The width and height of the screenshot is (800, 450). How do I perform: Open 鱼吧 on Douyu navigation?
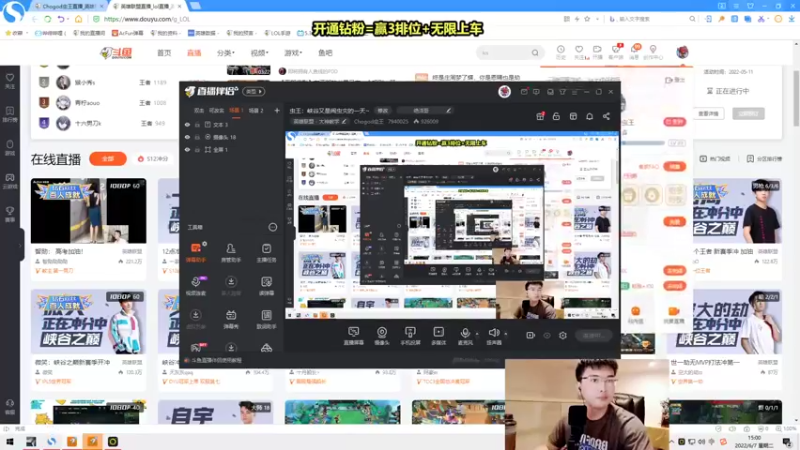[x=325, y=53]
